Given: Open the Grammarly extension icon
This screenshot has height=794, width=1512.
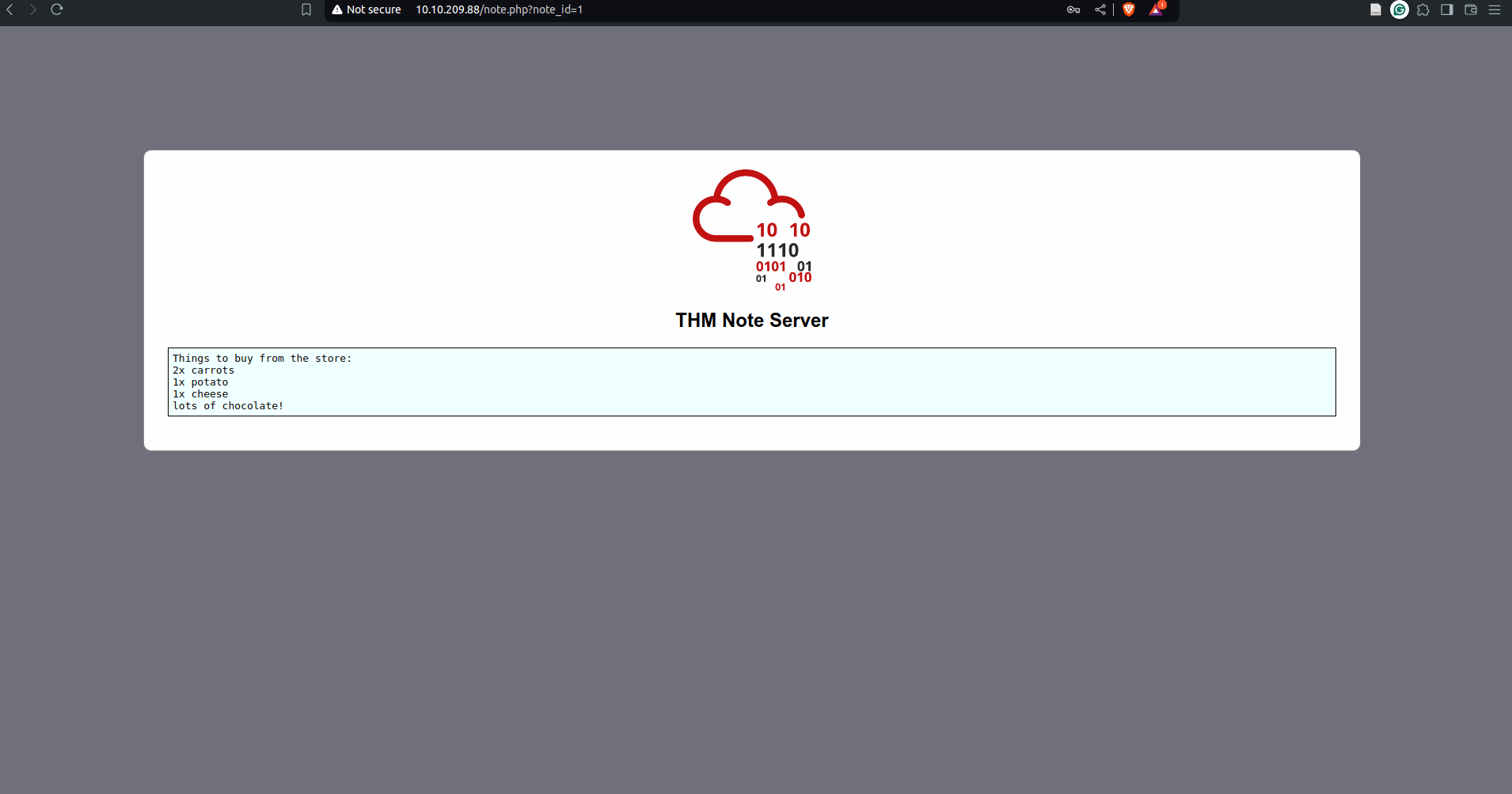Looking at the screenshot, I should click(x=1400, y=9).
